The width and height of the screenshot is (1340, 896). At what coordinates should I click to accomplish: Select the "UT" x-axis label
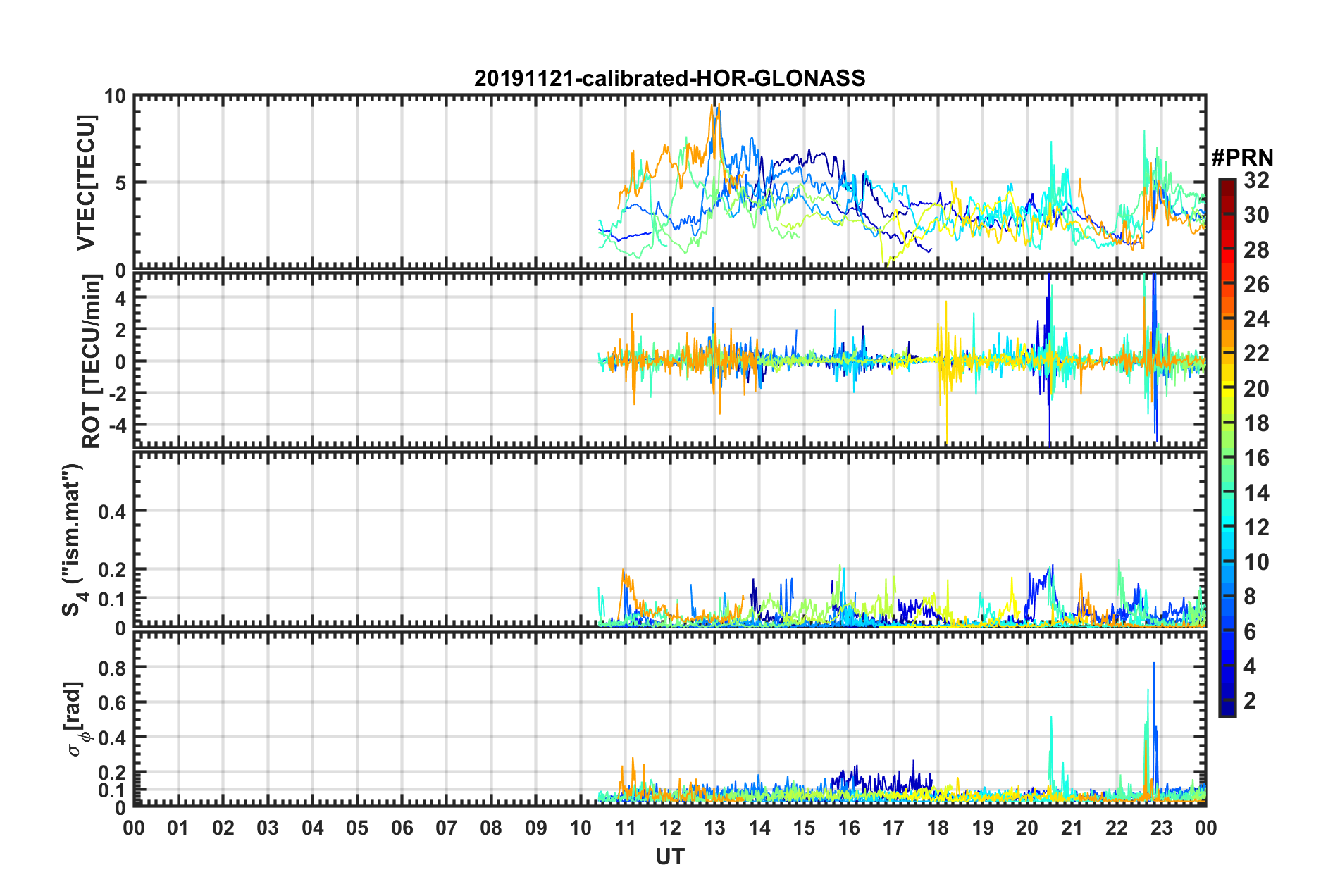coord(669,857)
